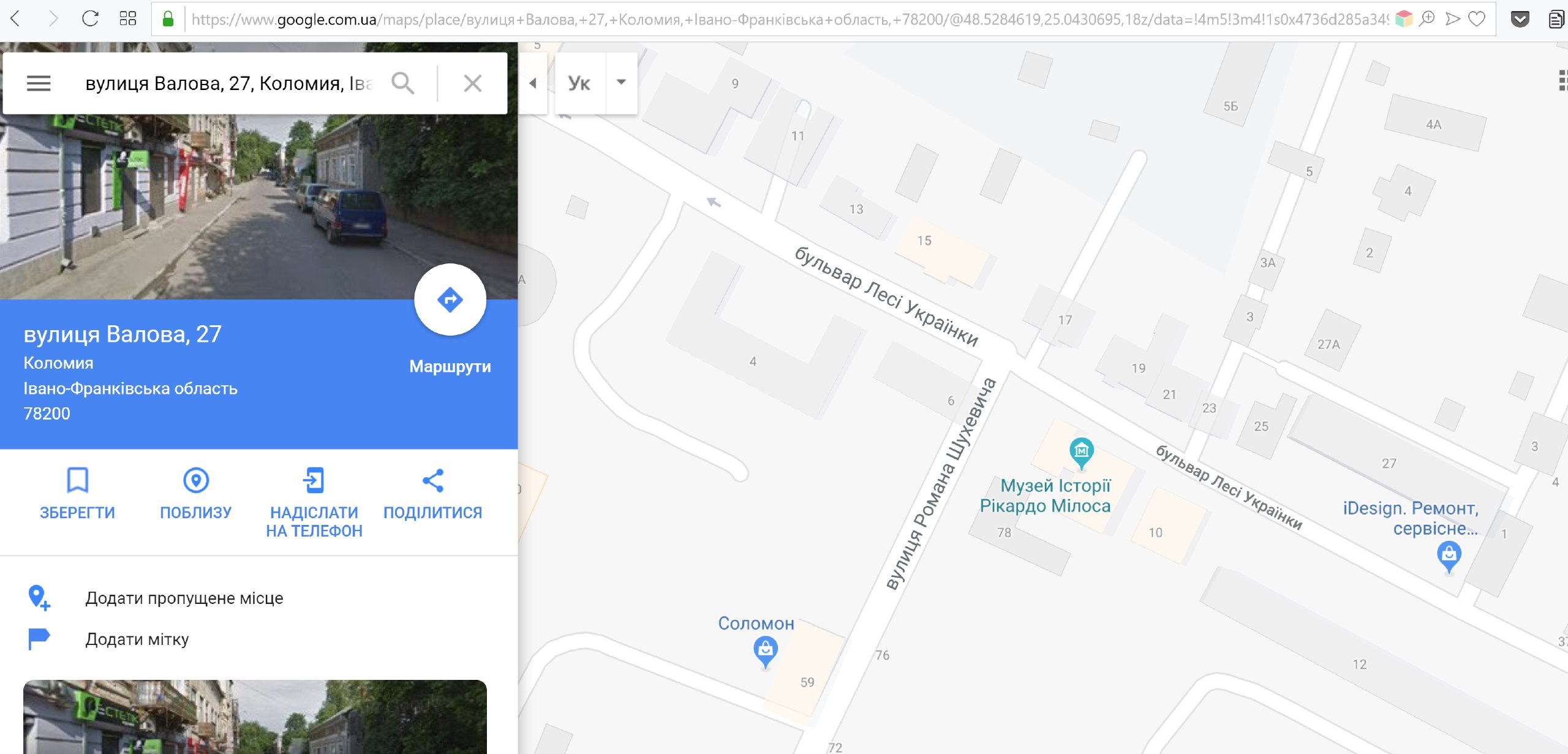Open the iDesign repair service marker
Viewport: 1568px width, 754px height.
1449,557
